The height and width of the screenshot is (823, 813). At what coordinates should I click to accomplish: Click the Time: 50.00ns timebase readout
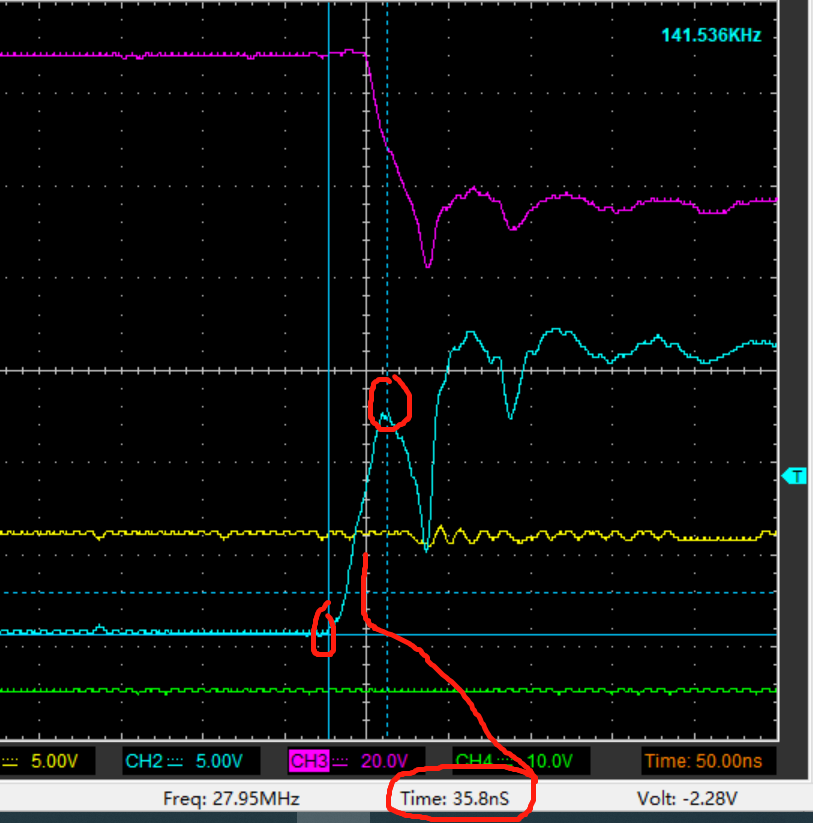coord(703,761)
